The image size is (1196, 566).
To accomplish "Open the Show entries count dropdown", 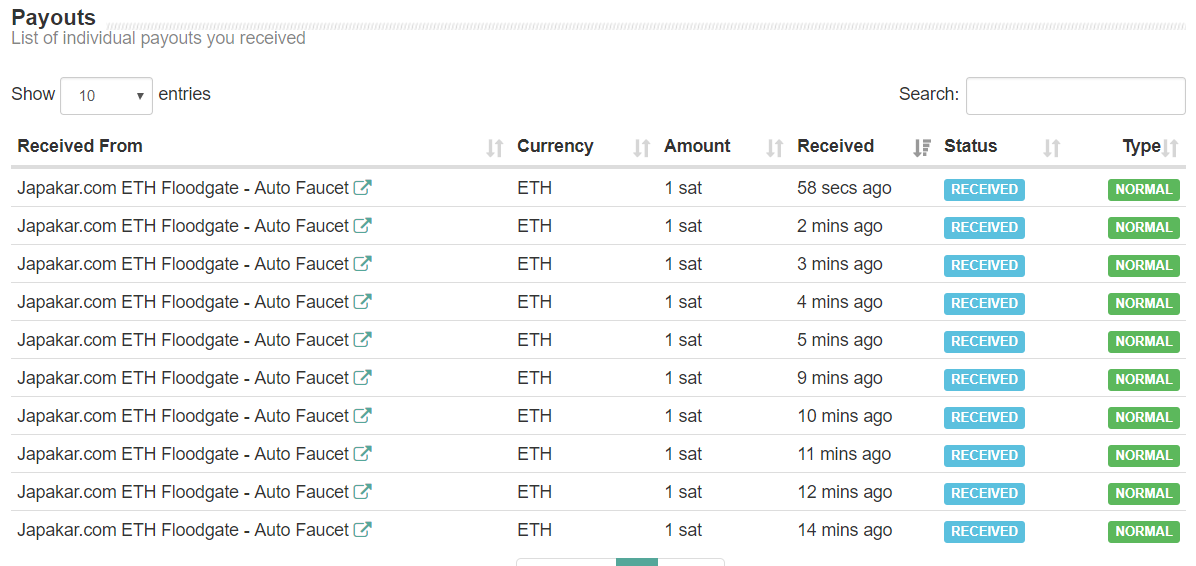I will coord(106,96).
